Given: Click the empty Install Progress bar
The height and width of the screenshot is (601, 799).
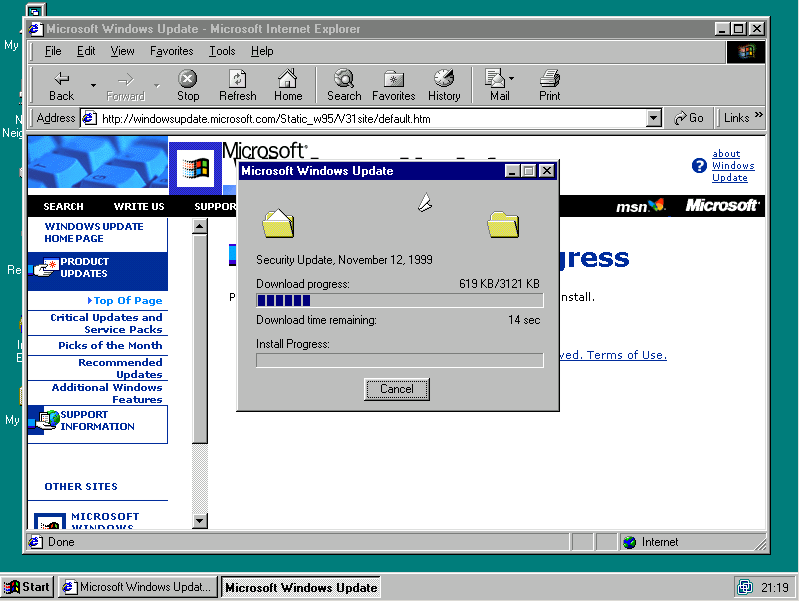Looking at the screenshot, I should [x=400, y=360].
